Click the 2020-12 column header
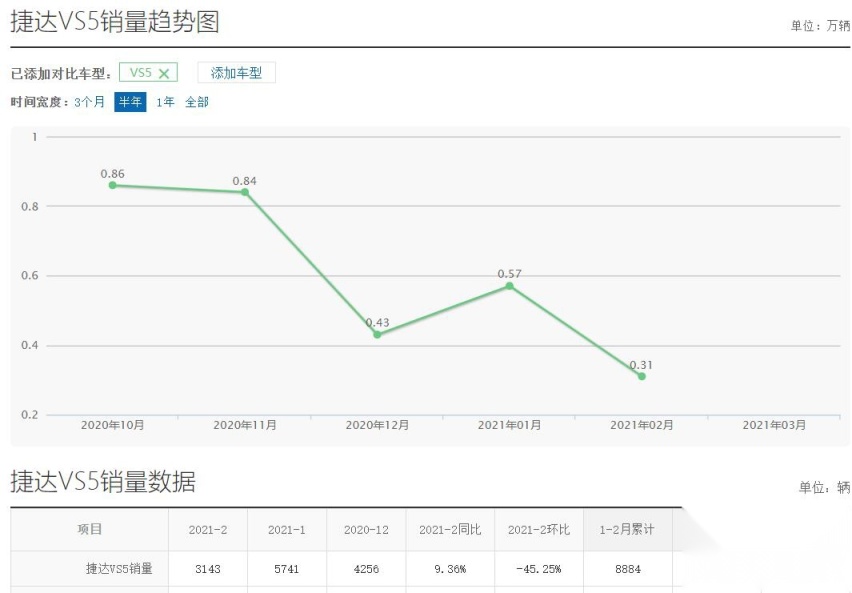 (366, 530)
